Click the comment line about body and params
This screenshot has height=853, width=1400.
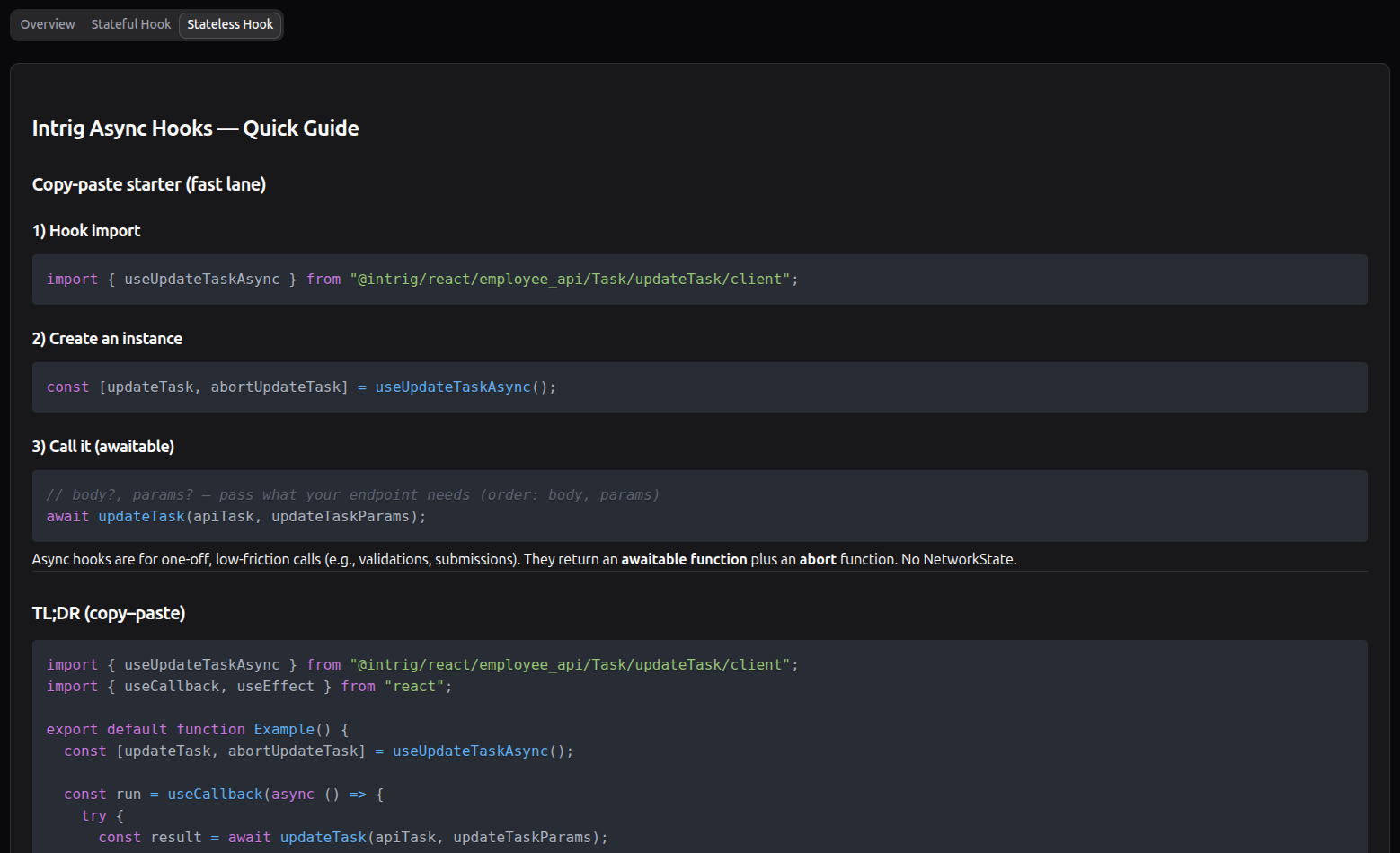pos(352,494)
